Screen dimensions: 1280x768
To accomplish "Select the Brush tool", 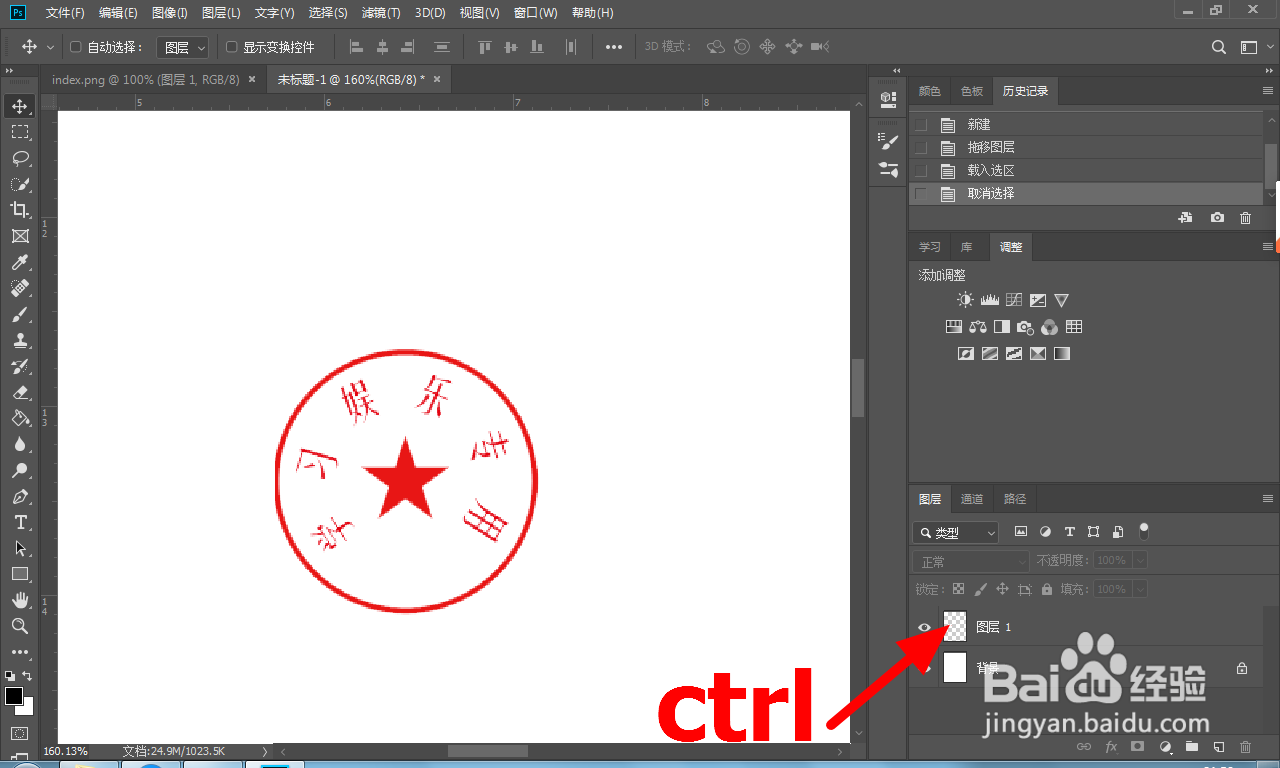I will point(20,314).
